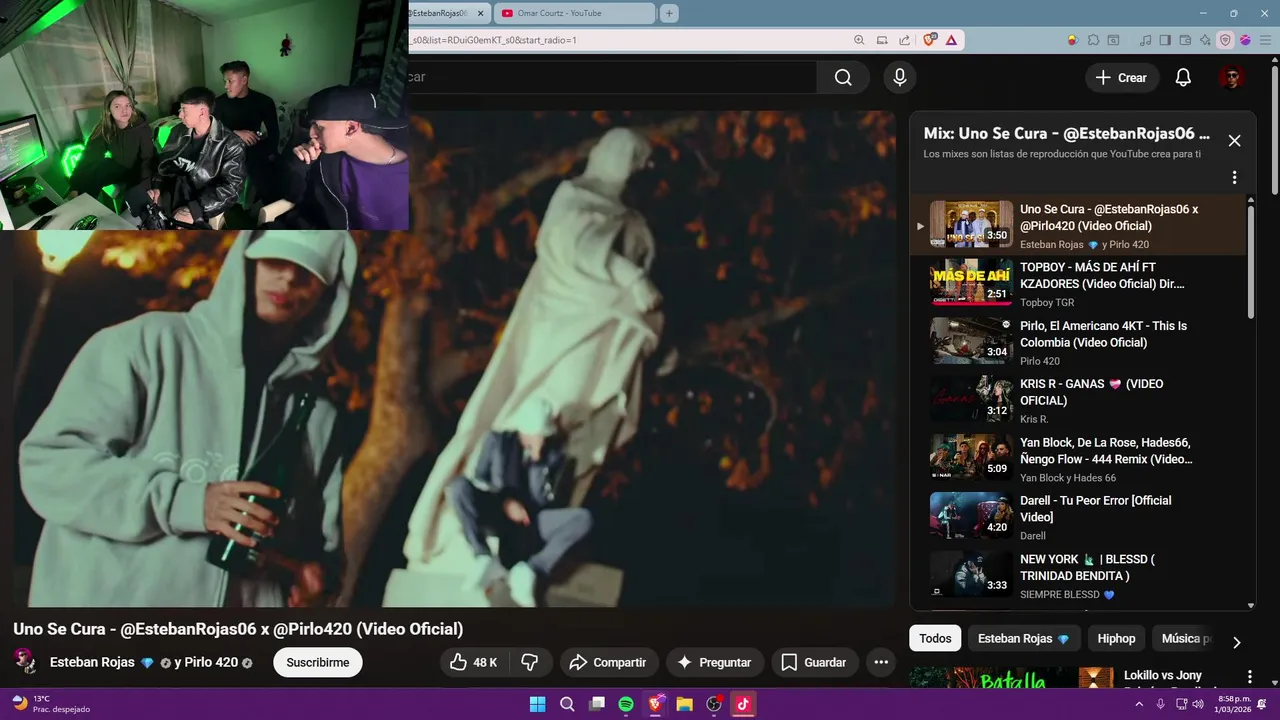Like the video with 48 K thumbs-up
1280x720 pixels.
474,662
